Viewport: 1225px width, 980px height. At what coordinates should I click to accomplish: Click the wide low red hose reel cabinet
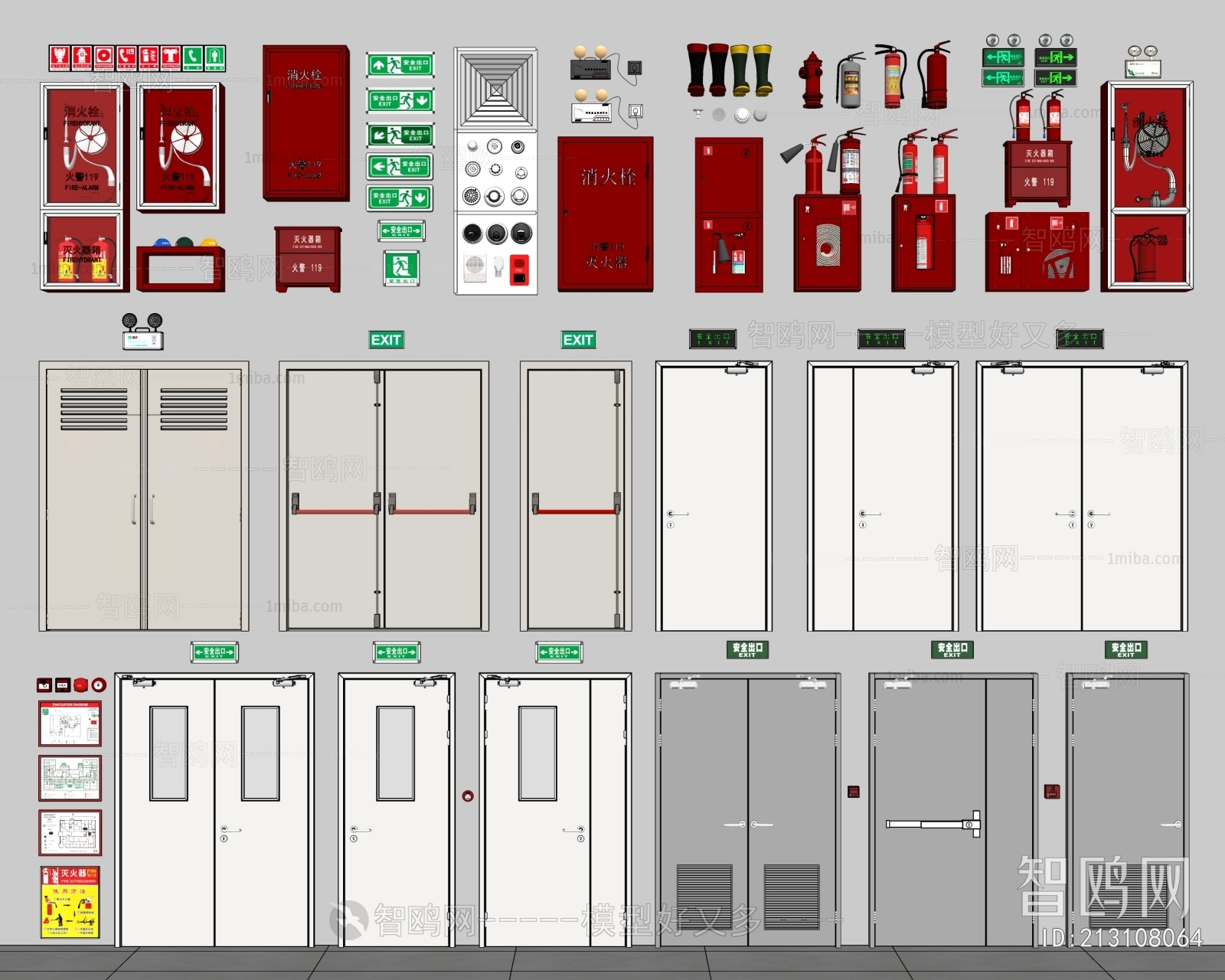tap(1037, 252)
